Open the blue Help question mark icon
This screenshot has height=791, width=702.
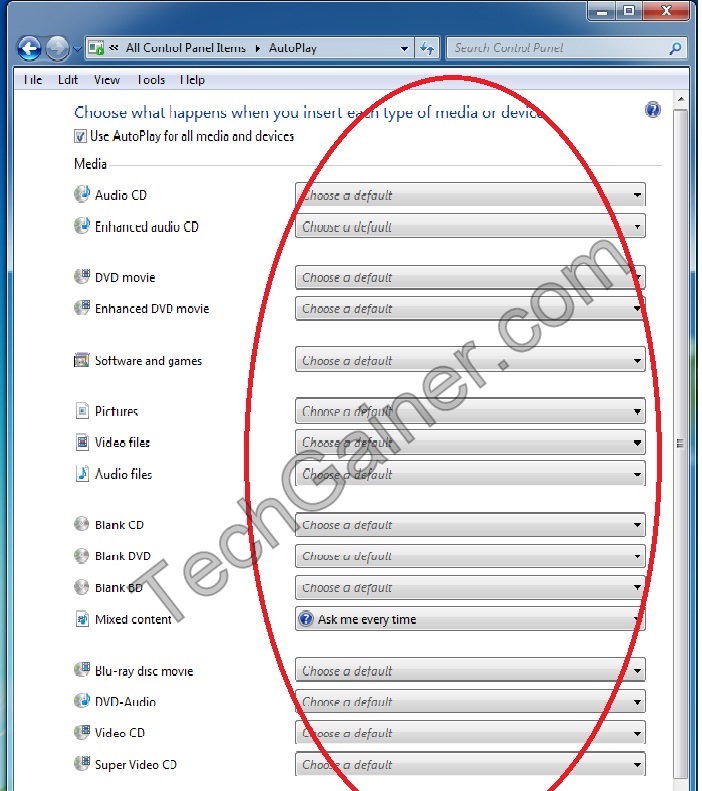(653, 110)
